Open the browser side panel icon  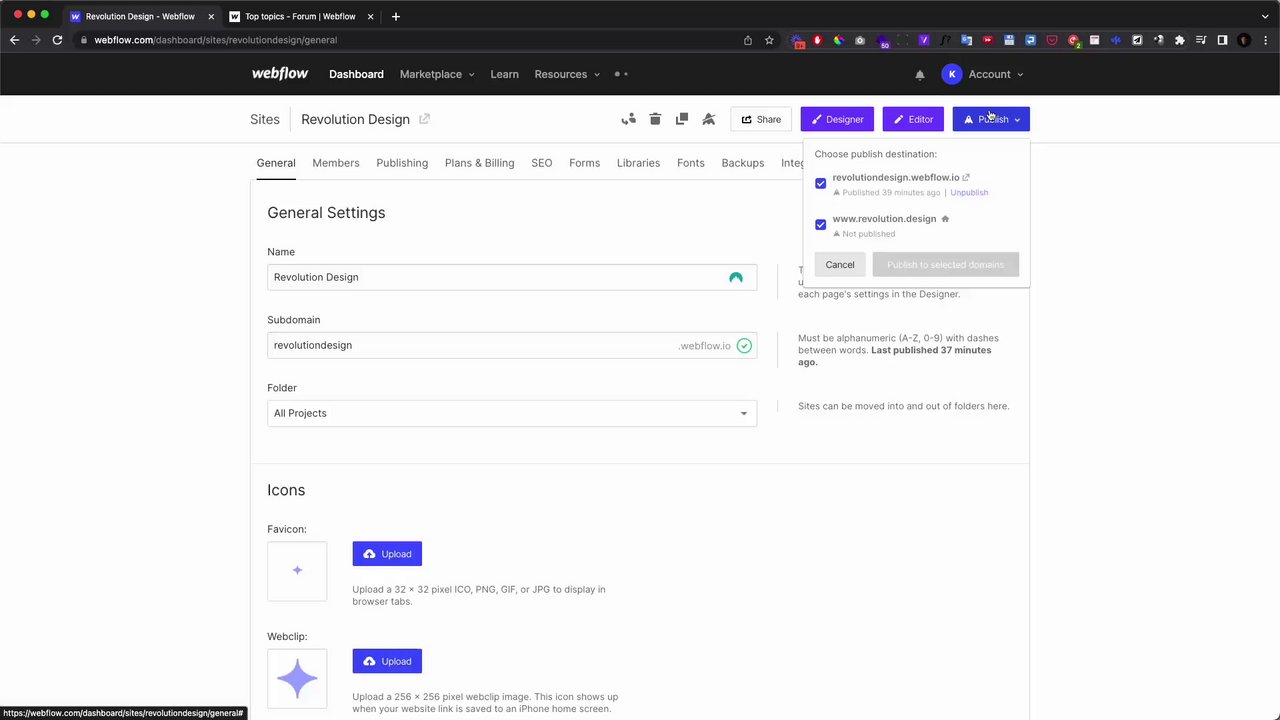pos(1222,40)
